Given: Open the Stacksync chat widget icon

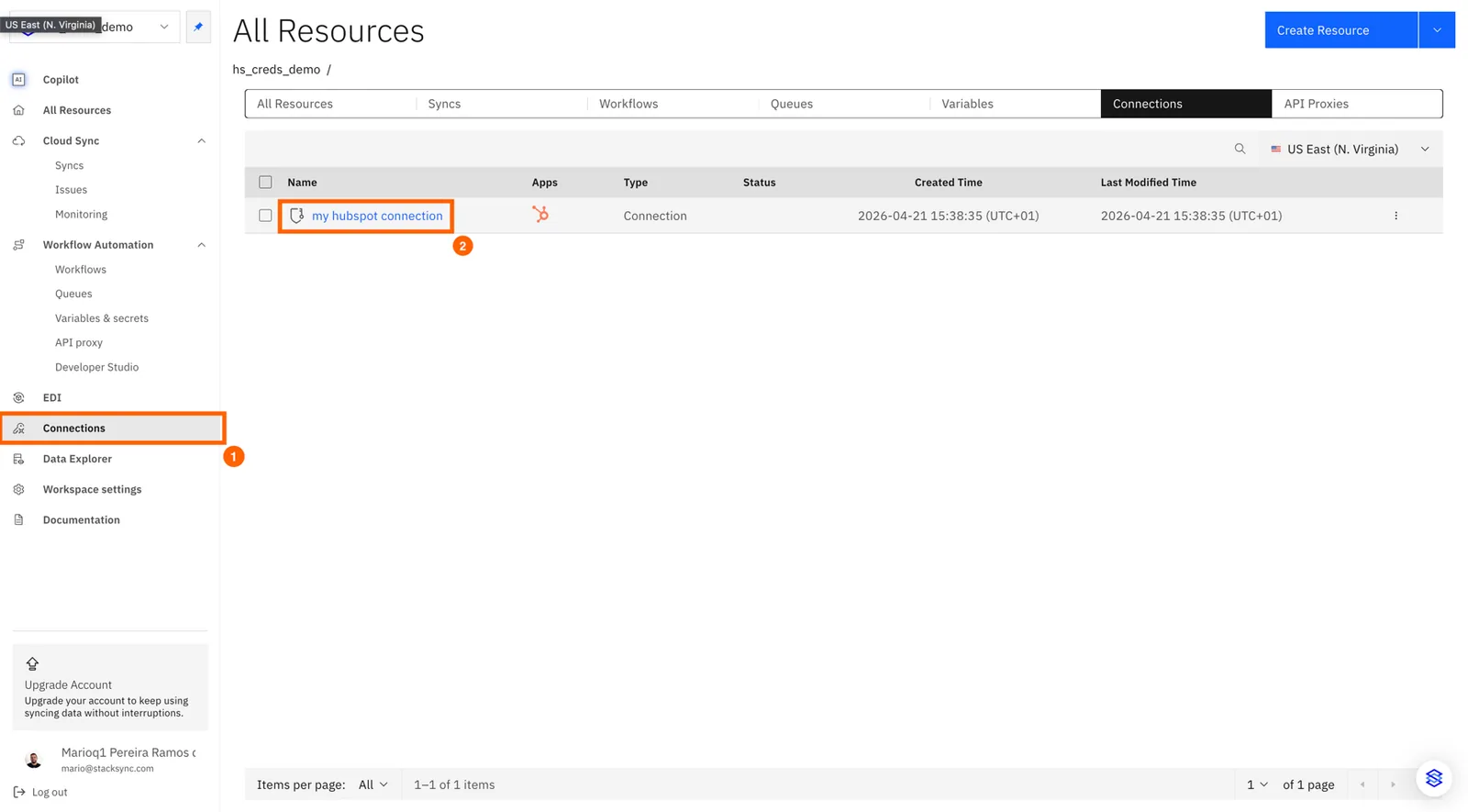Looking at the screenshot, I should pyautogui.click(x=1433, y=778).
